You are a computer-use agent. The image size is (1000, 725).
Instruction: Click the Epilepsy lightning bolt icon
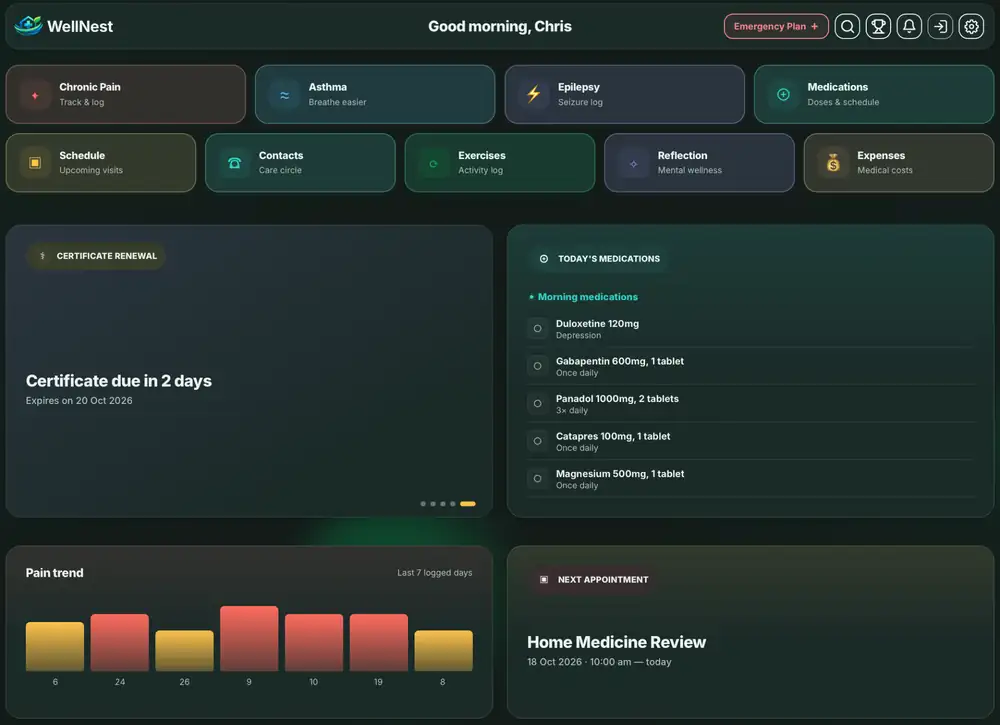(x=534, y=94)
